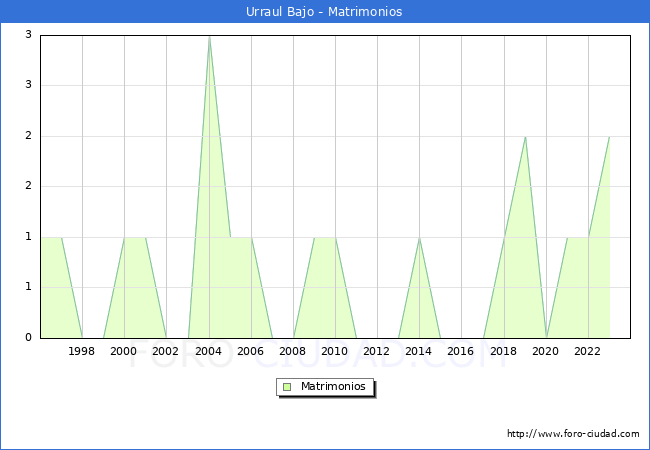Open the foro-ciudad.com link
The width and height of the screenshot is (650, 450).
(x=573, y=434)
